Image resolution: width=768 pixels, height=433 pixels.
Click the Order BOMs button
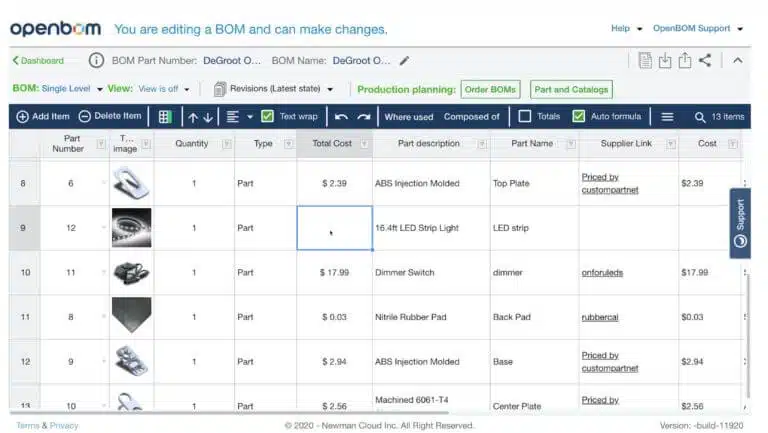tap(490, 90)
